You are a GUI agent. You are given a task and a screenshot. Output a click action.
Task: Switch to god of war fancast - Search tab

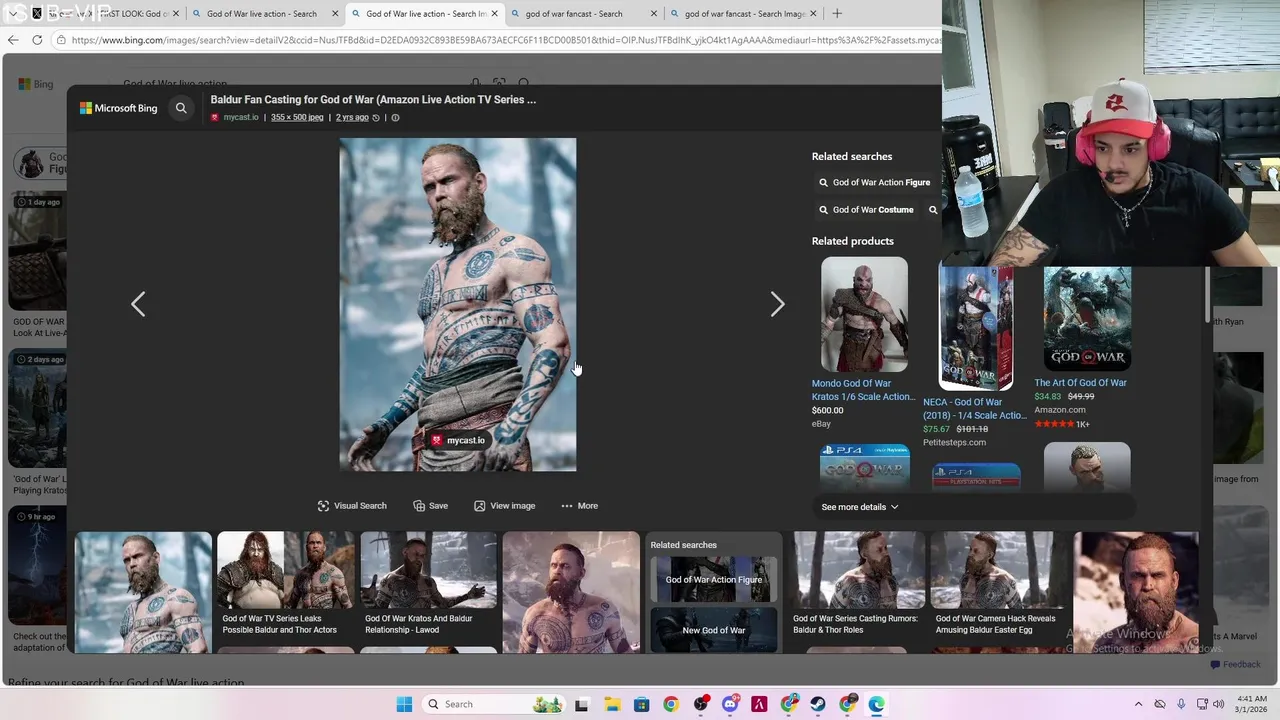(x=575, y=14)
